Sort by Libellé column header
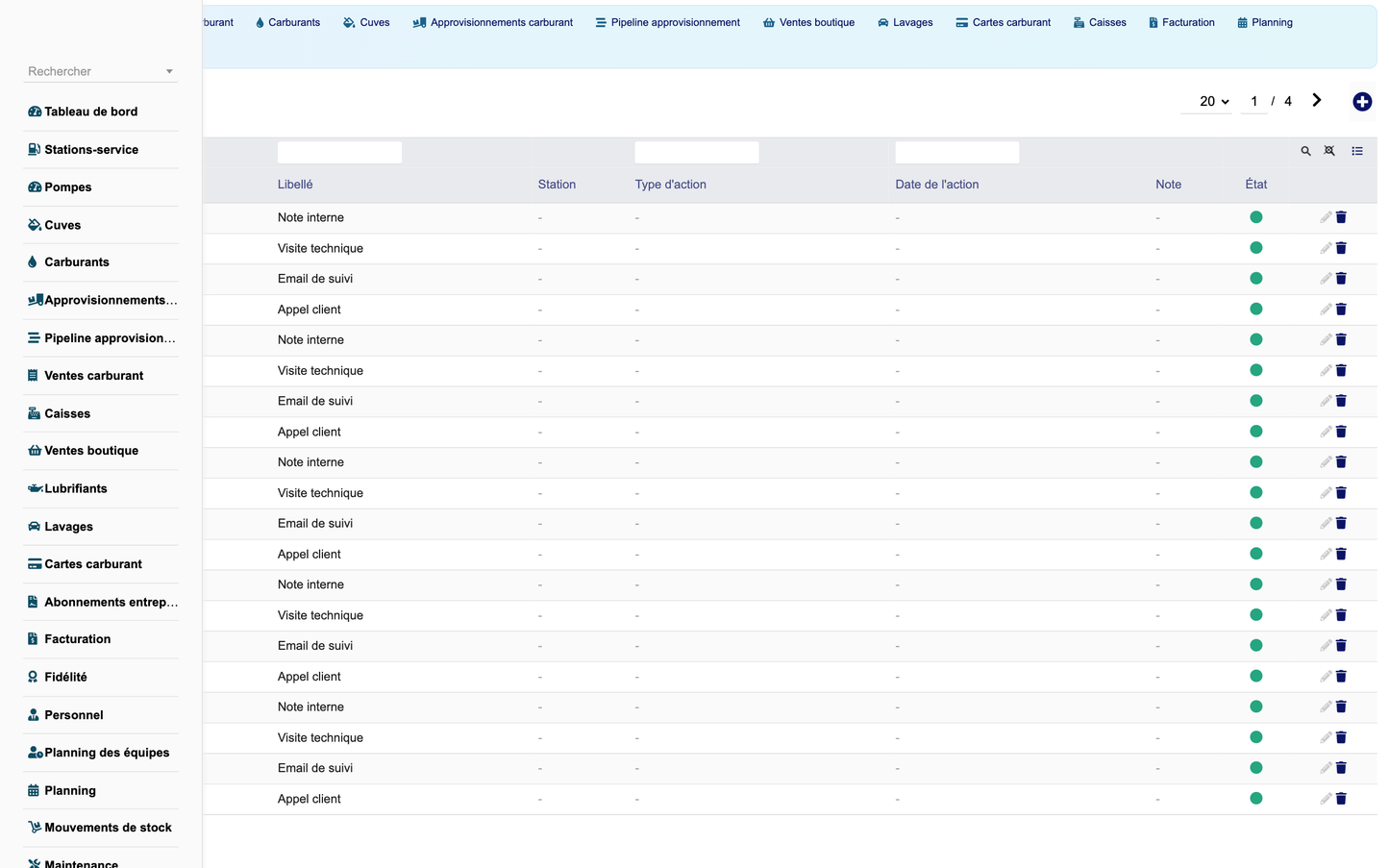This screenshot has height=868, width=1389. [295, 185]
